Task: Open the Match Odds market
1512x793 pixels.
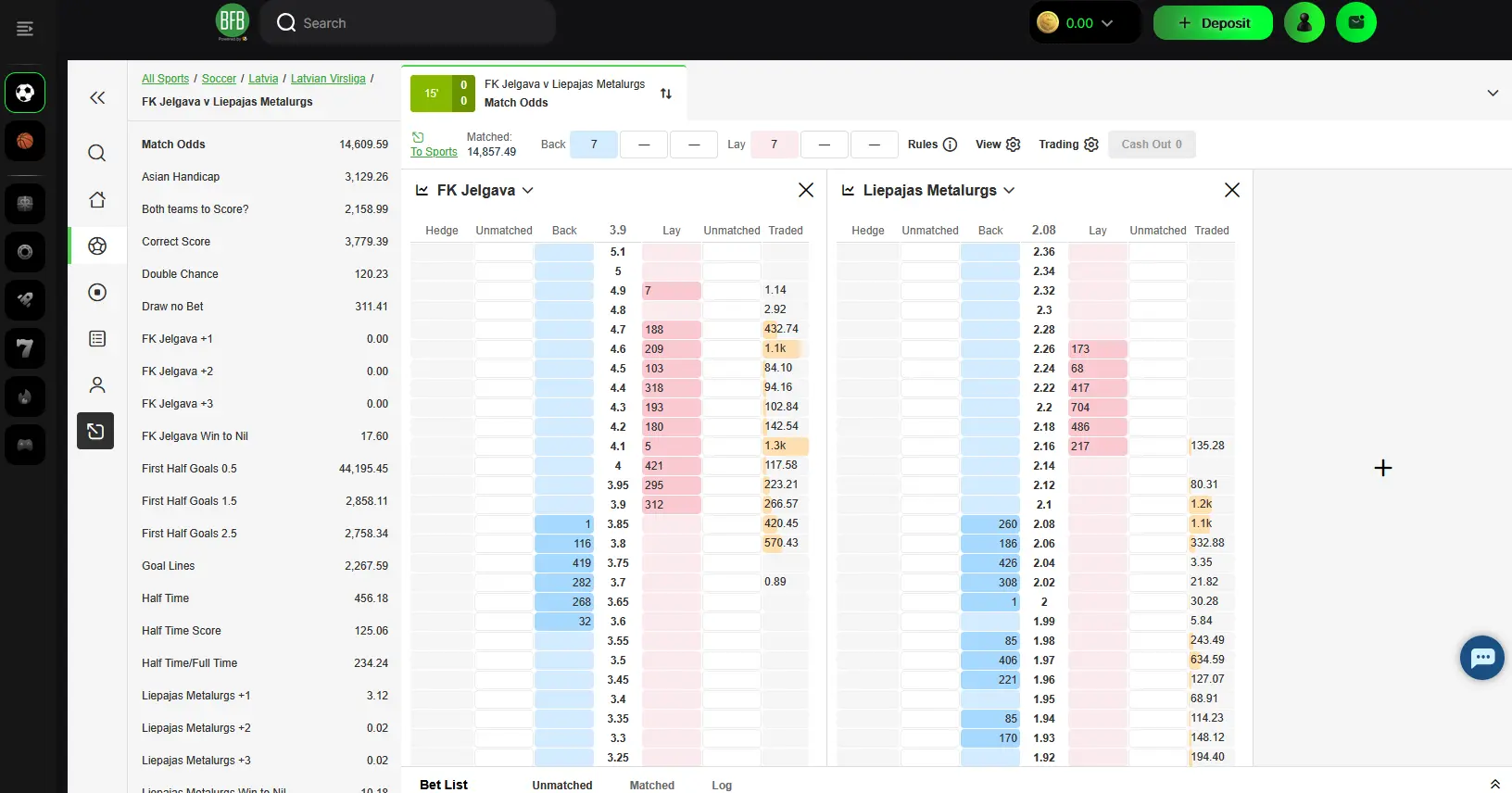Action: point(264,145)
